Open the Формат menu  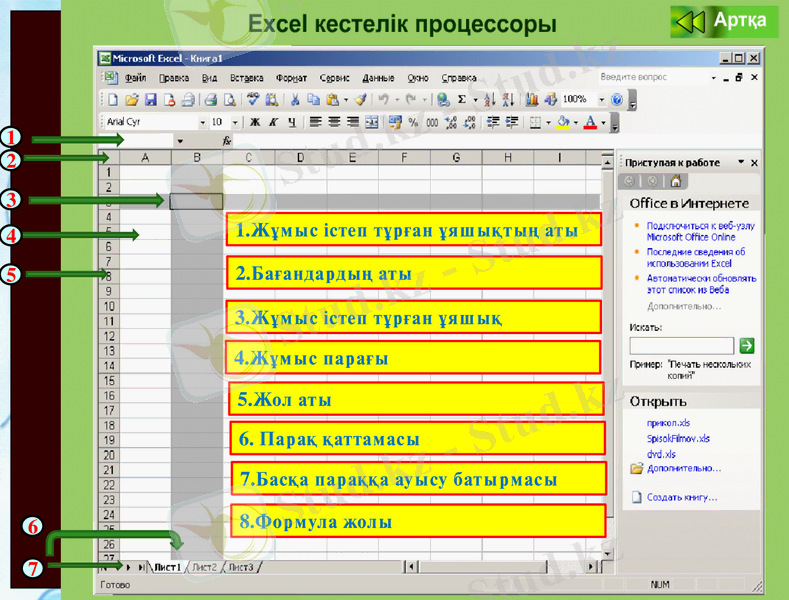291,77
